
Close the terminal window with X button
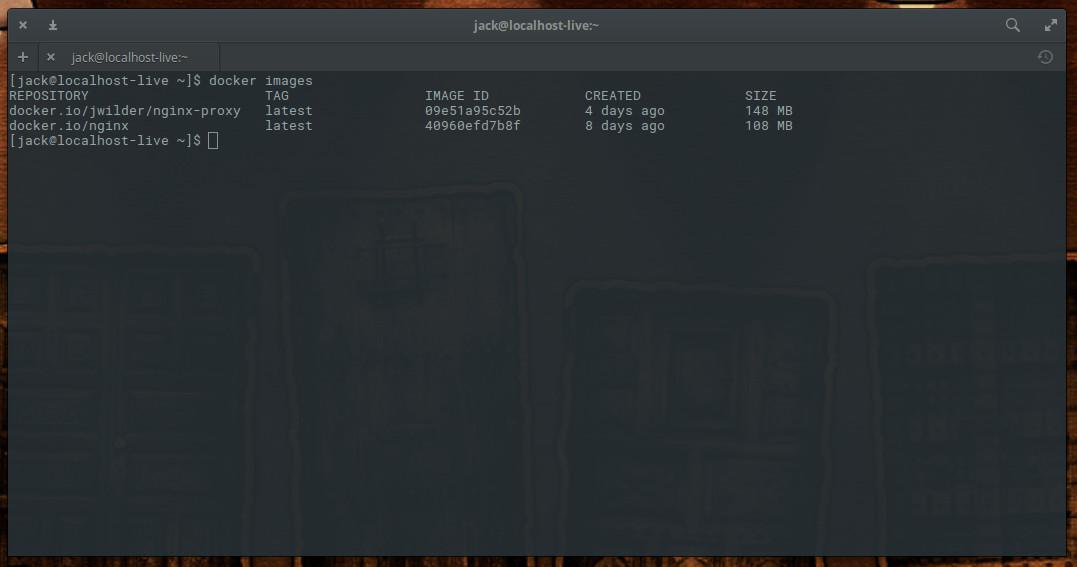23,25
